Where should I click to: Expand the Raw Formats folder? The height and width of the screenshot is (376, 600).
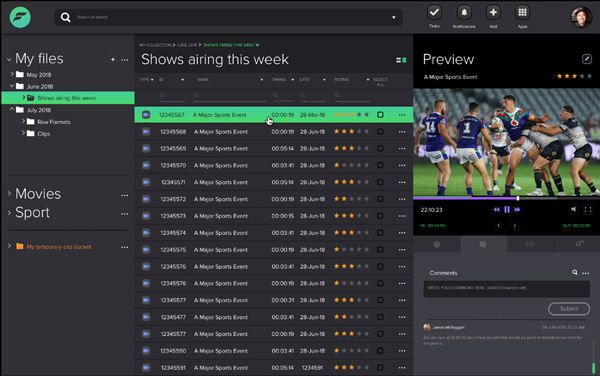[x=23, y=121]
